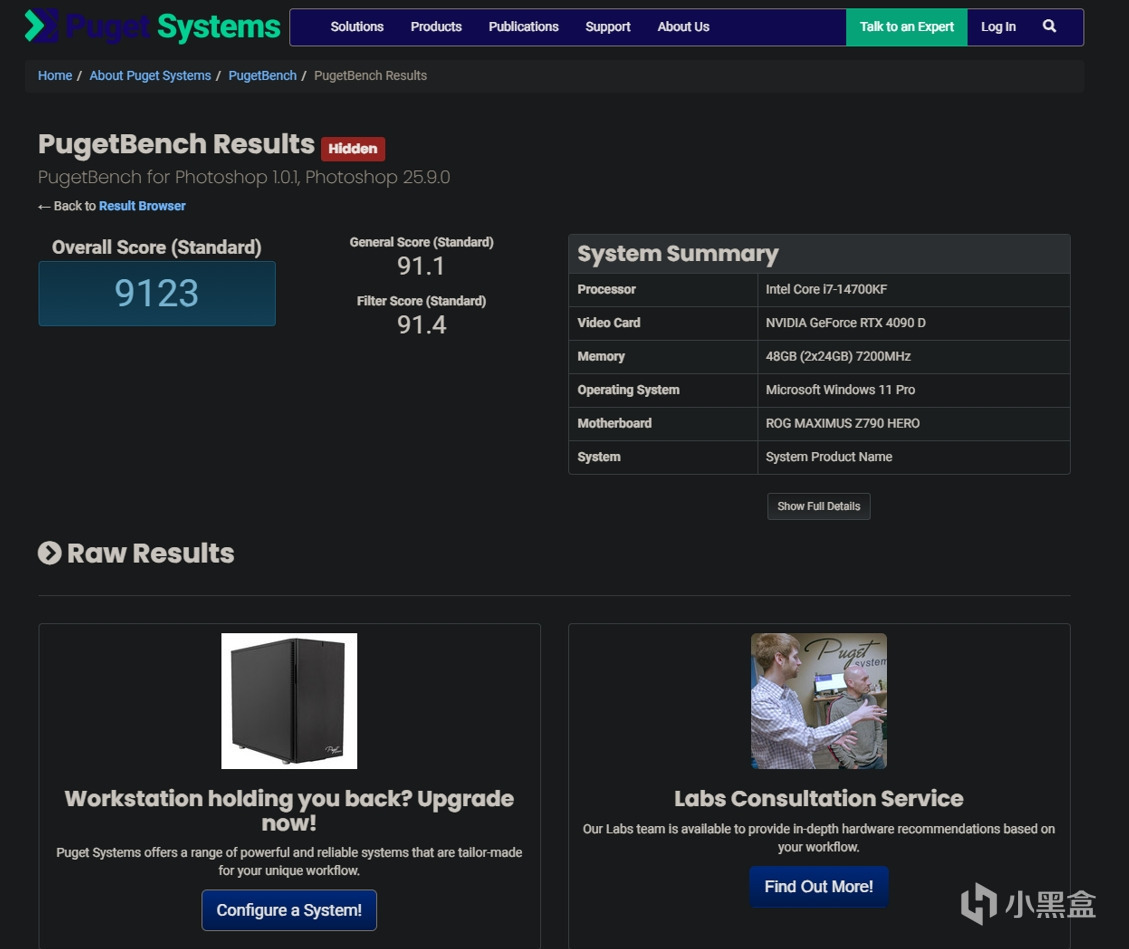The height and width of the screenshot is (949, 1129).
Task: Click Intel Core i7-14700KF processor cell
Action: point(913,289)
